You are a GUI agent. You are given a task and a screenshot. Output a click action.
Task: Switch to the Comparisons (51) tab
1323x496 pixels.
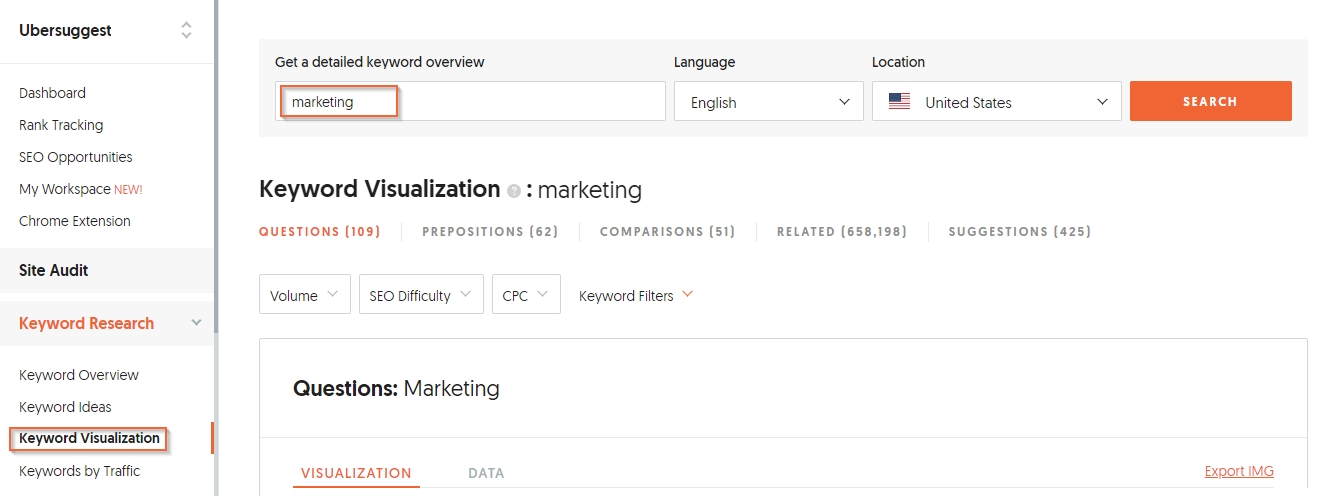tap(667, 232)
